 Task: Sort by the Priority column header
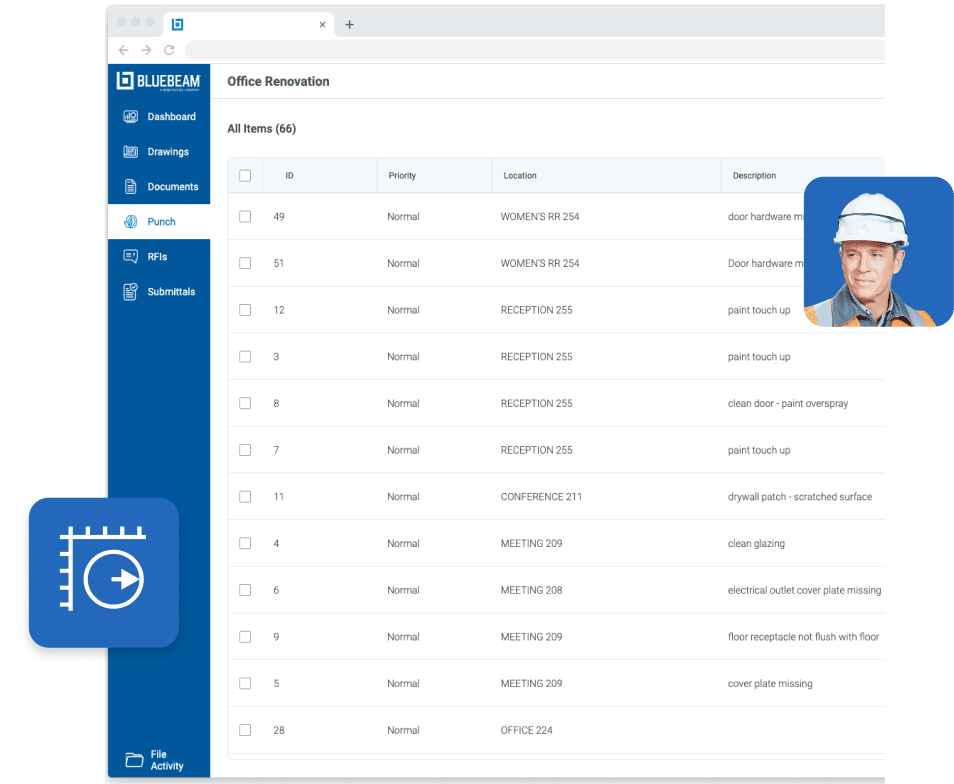402,176
